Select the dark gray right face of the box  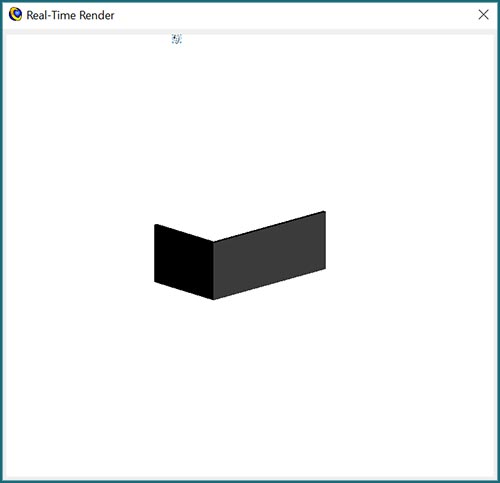(269, 255)
